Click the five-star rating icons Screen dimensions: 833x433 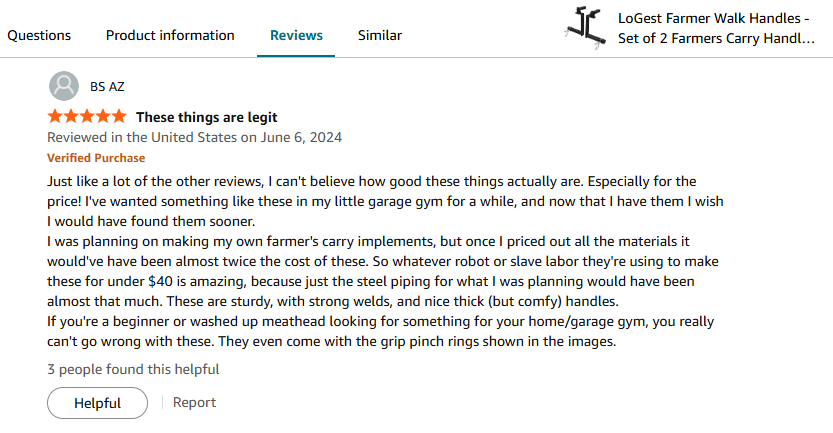point(86,117)
